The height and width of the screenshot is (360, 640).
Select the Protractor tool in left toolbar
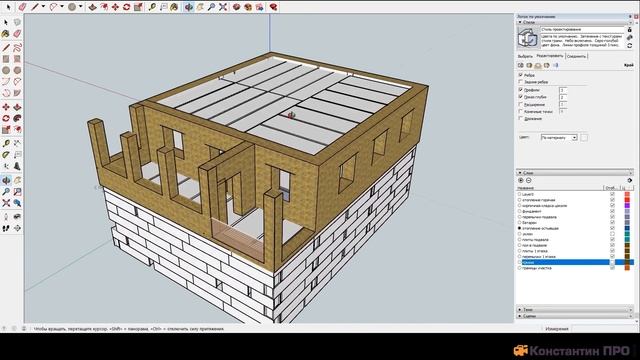(6, 155)
